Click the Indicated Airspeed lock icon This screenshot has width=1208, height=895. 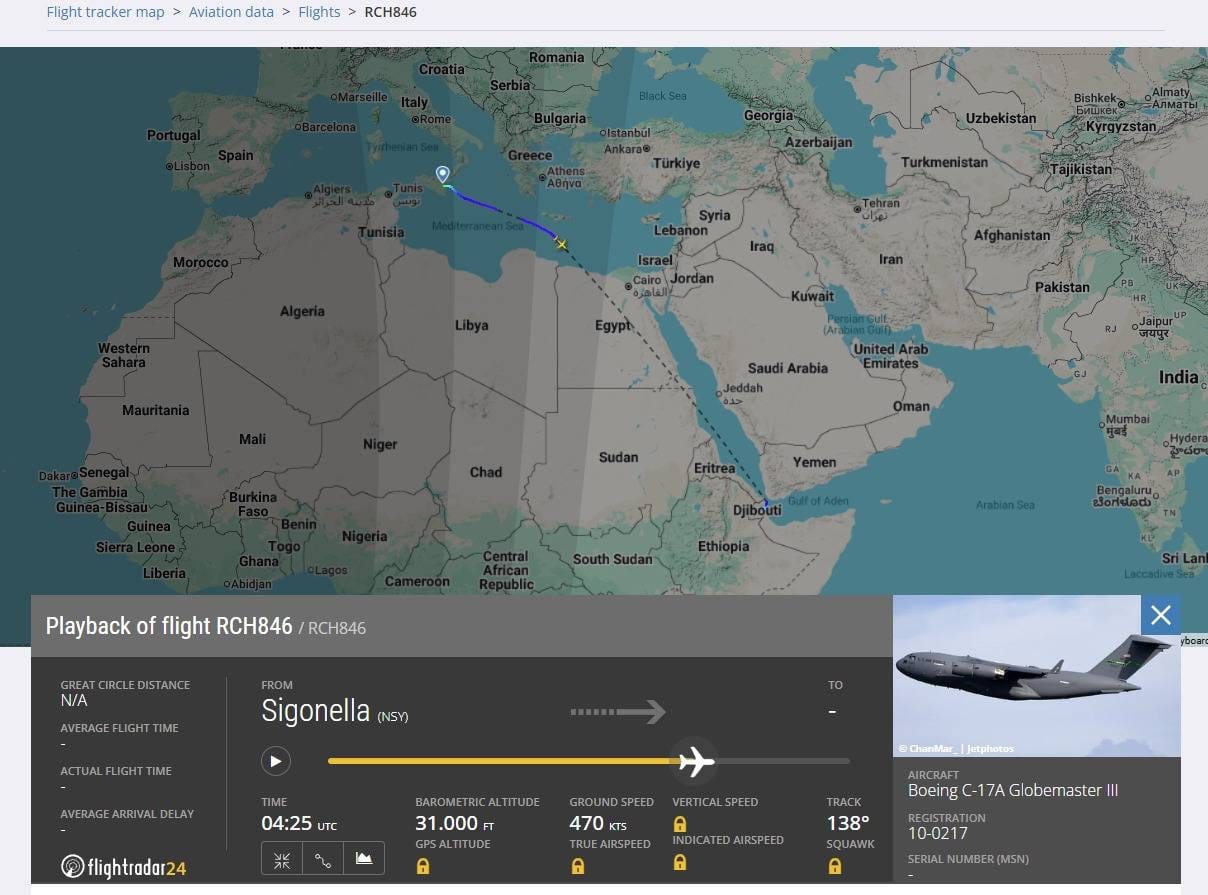pos(680,862)
